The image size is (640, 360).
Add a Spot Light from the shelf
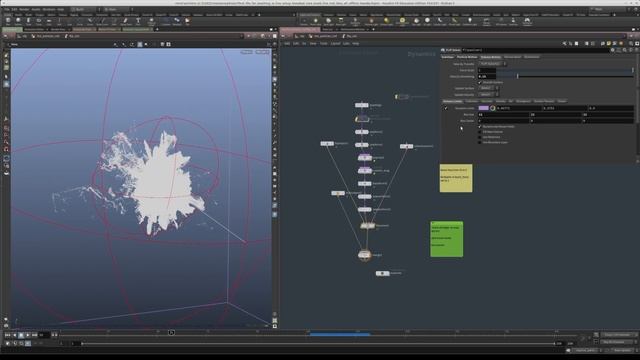pos(329,21)
